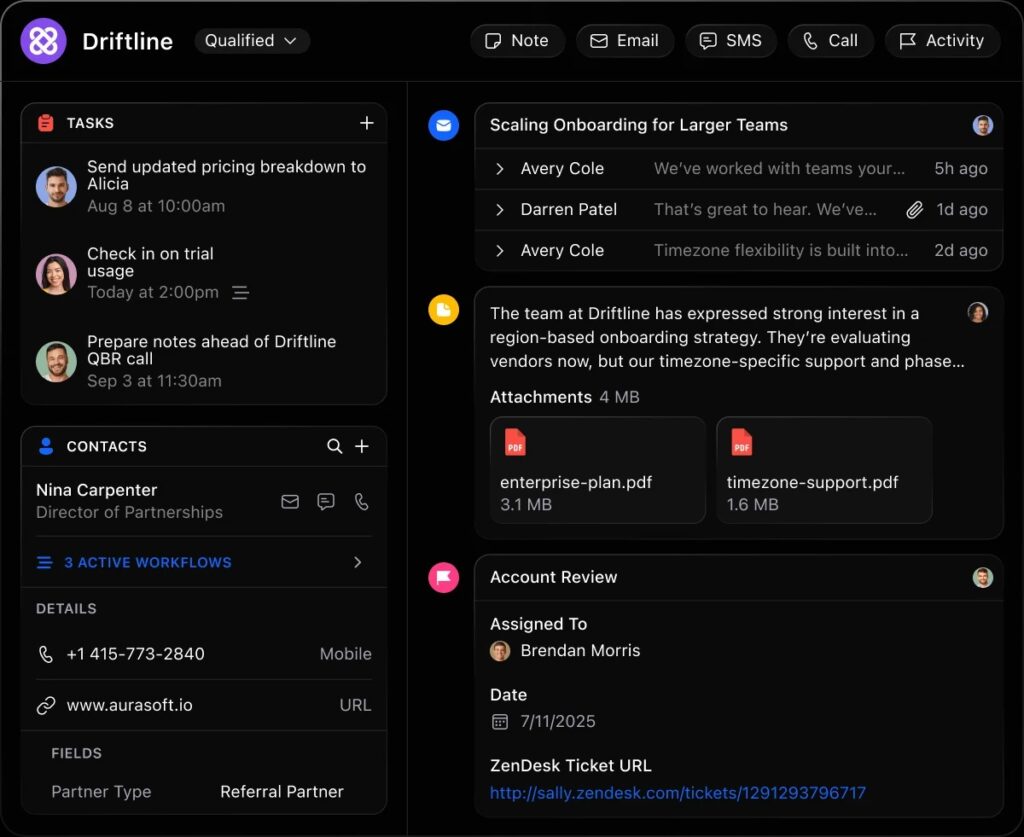Open the Scaling Onboarding for Larger Teams thread

click(639, 125)
